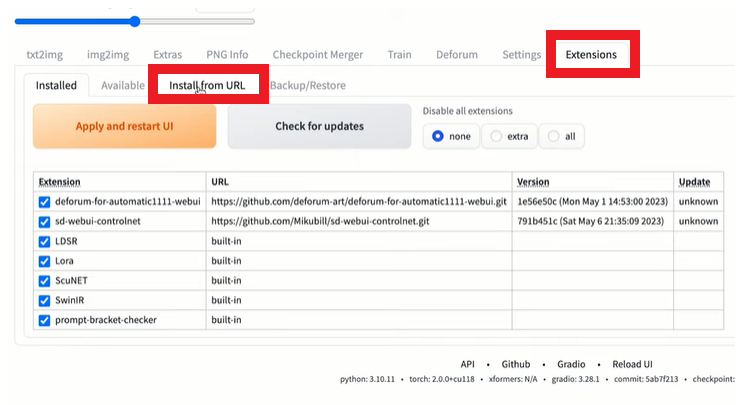
Task: Click the gradio: 3.28.1 footer text
Action: pos(575,379)
